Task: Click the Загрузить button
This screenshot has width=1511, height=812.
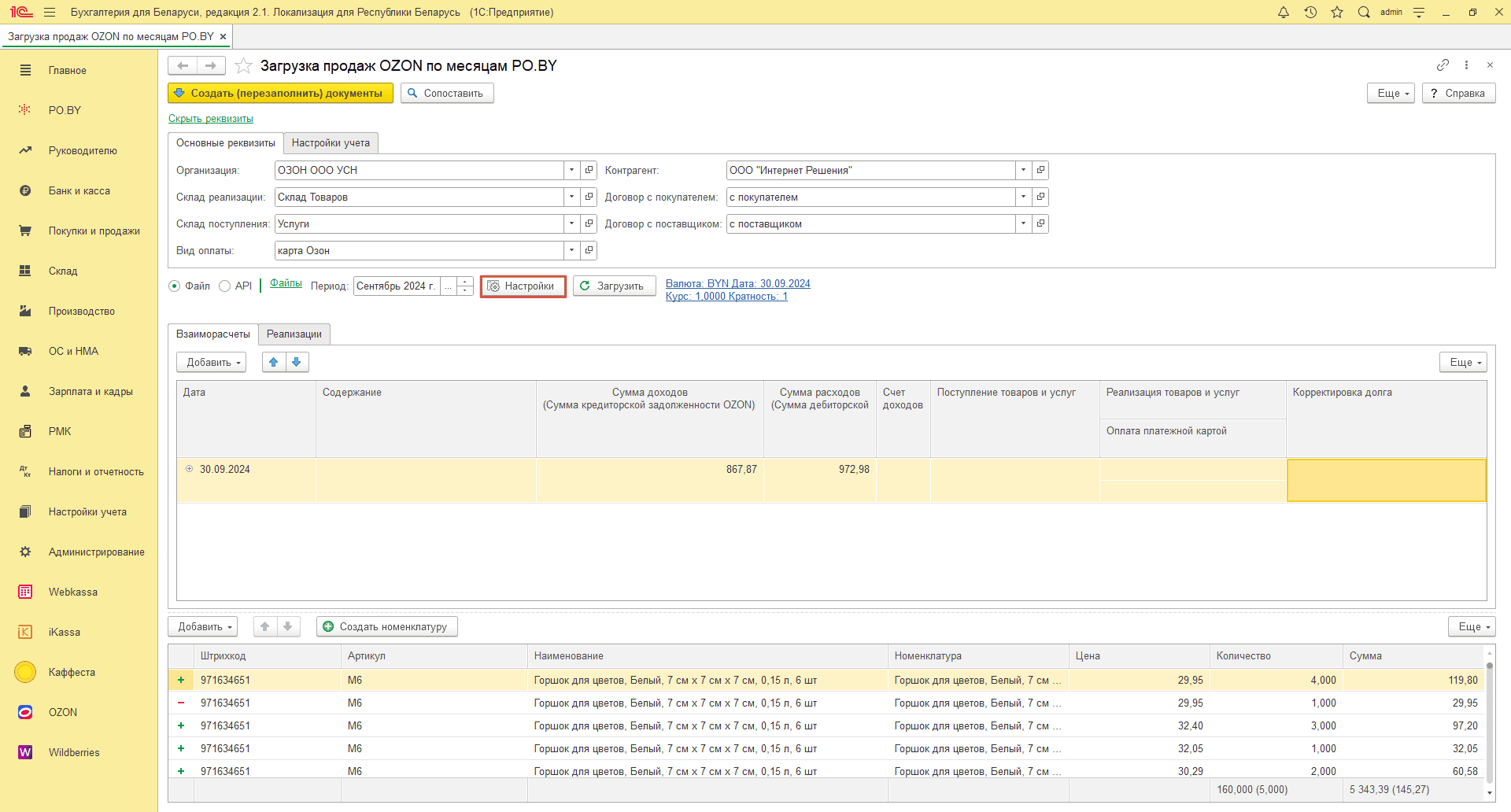Action: pos(614,286)
